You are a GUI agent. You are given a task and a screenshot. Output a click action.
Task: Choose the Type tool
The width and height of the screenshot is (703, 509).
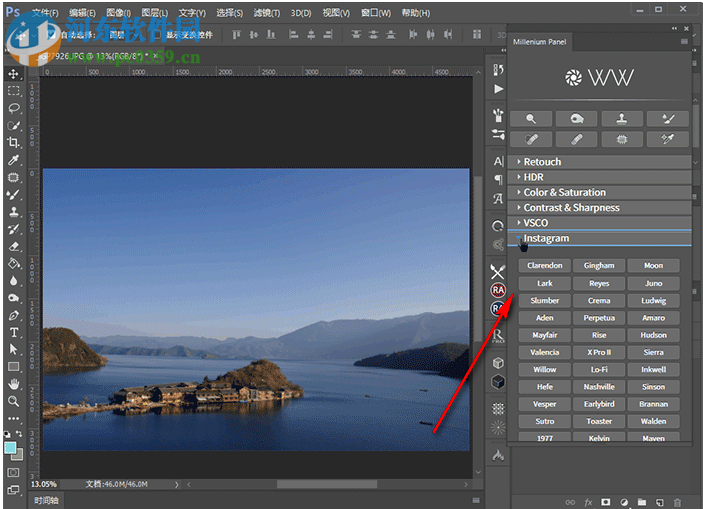[14, 332]
